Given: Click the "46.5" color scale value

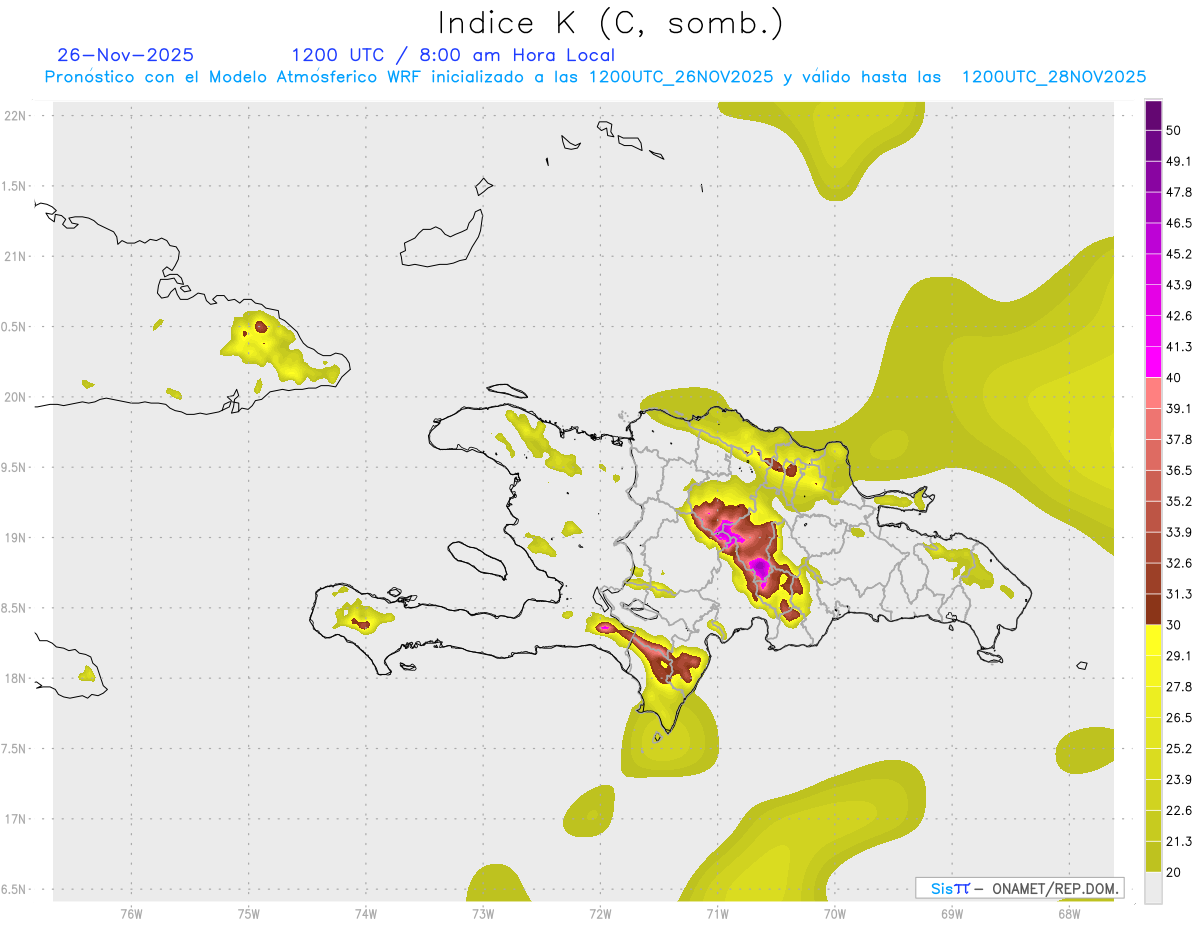Looking at the screenshot, I should pyautogui.click(x=1178, y=223).
